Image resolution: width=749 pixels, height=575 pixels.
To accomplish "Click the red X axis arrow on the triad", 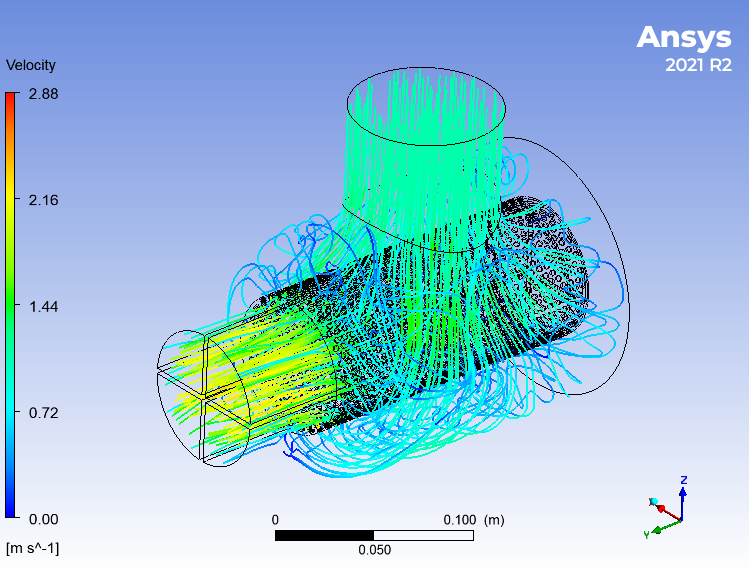I will point(664,510).
